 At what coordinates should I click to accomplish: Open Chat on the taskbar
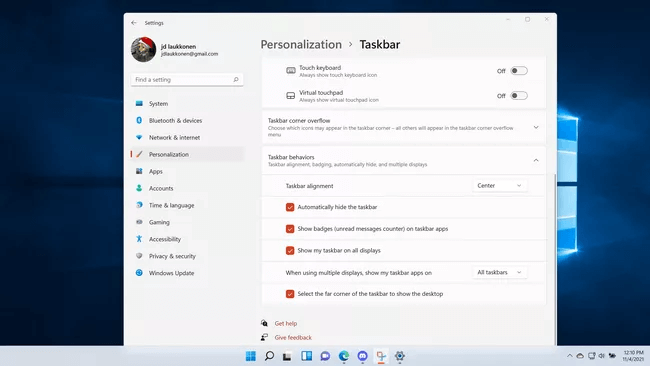pos(325,356)
